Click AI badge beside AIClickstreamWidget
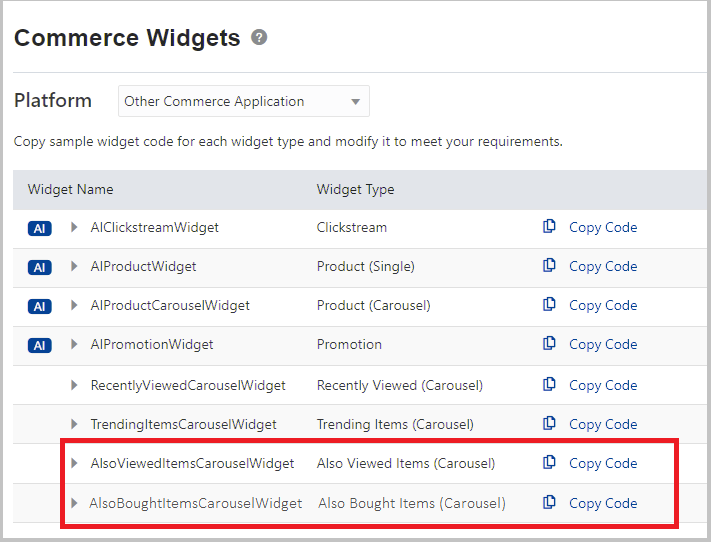Image resolution: width=711 pixels, height=542 pixels. [39, 228]
